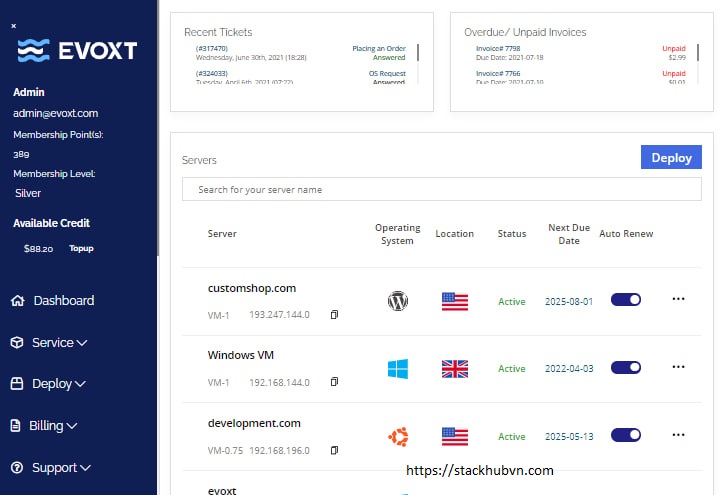
Task: Click the Location column header
Action: [x=455, y=234]
